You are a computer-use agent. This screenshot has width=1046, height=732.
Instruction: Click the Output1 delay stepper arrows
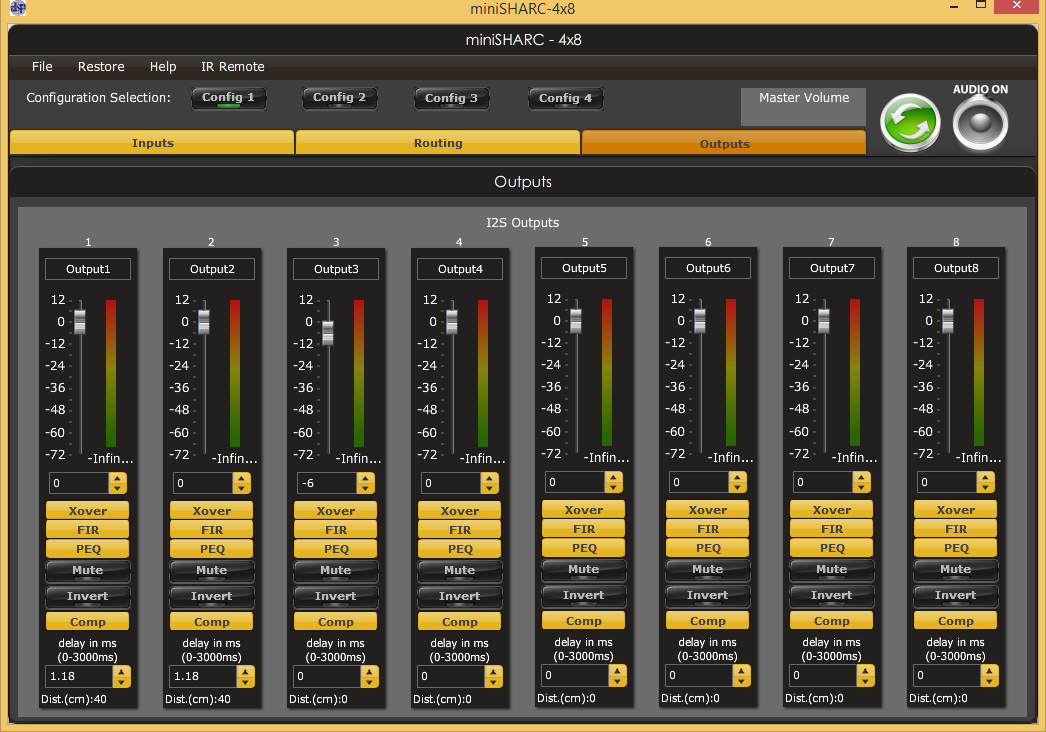coord(121,677)
